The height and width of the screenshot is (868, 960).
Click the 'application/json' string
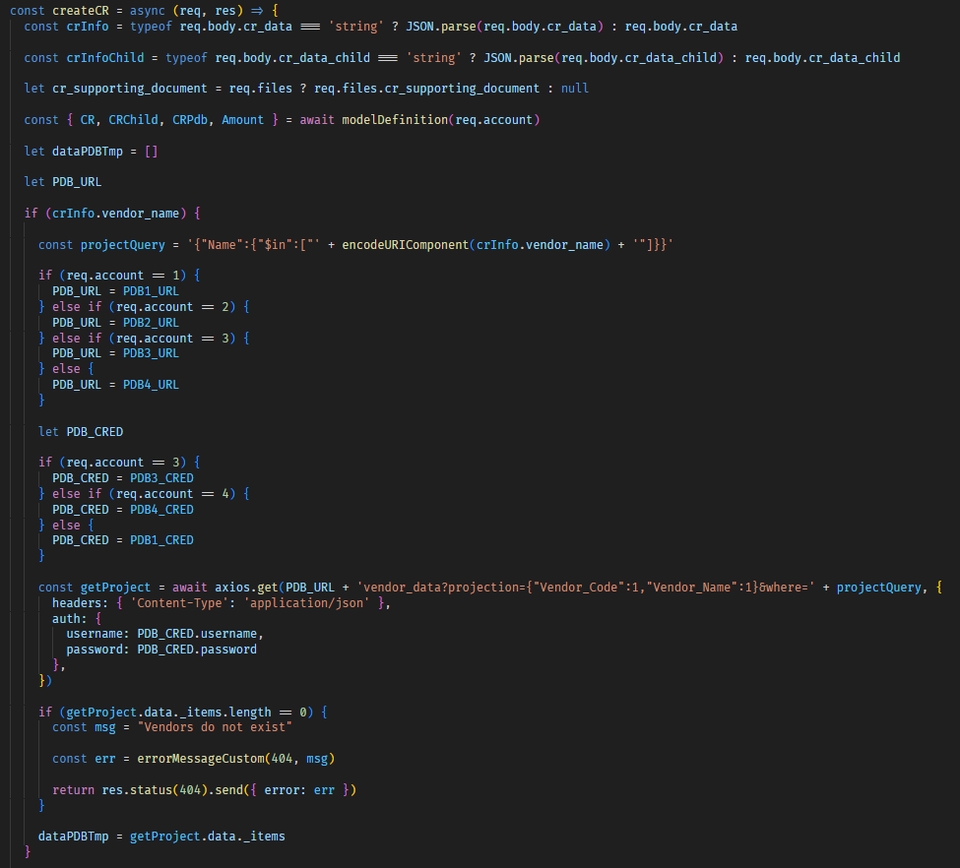[x=307, y=603]
